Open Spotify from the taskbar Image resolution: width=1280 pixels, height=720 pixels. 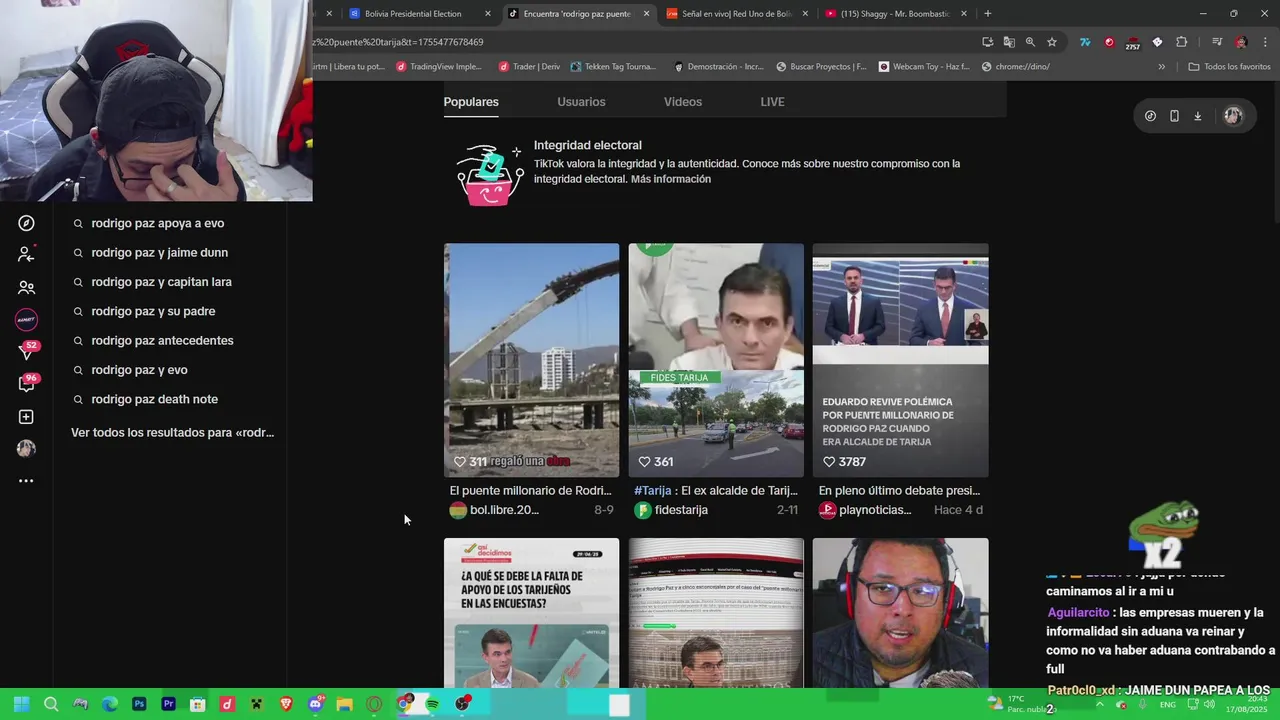[x=432, y=704]
